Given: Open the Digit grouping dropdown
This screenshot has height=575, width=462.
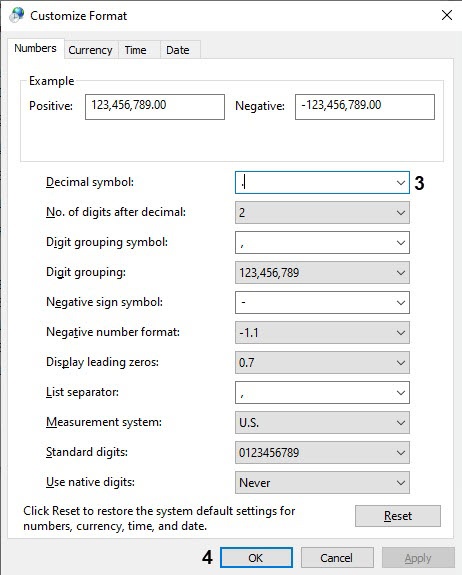Looking at the screenshot, I should tap(322, 272).
